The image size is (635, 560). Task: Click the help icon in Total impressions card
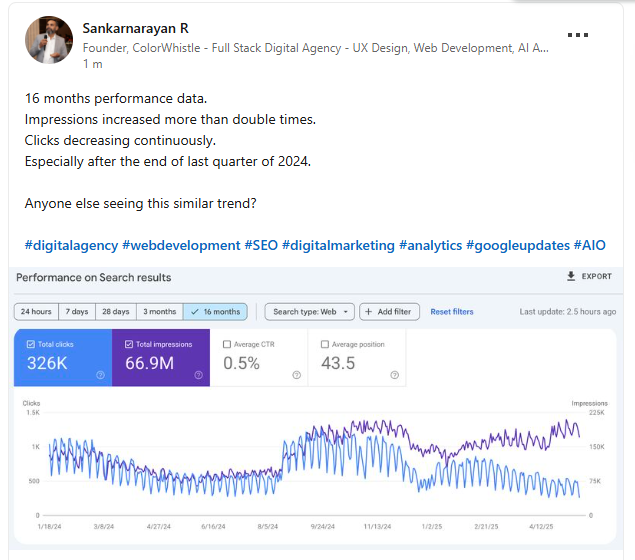(x=198, y=375)
